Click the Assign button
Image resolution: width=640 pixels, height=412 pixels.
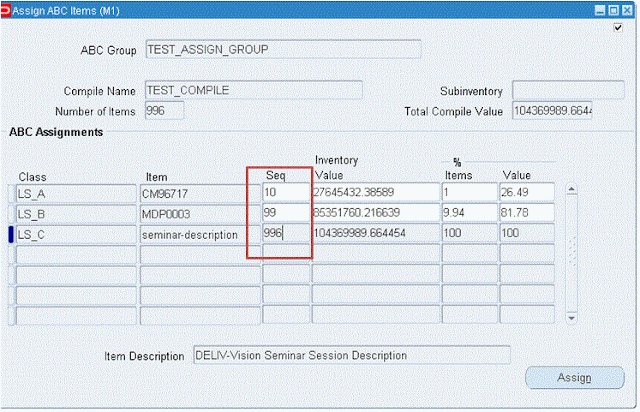click(x=575, y=377)
